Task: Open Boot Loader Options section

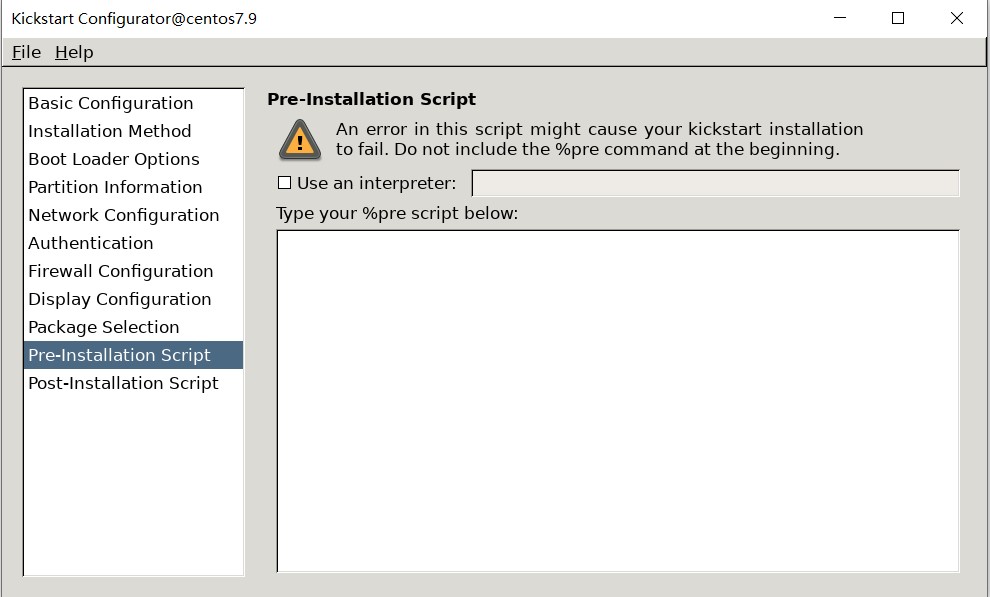Action: (133, 159)
